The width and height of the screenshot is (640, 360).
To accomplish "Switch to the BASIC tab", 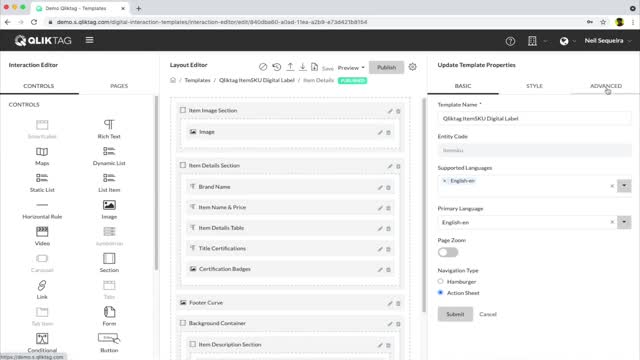I will [x=463, y=86].
